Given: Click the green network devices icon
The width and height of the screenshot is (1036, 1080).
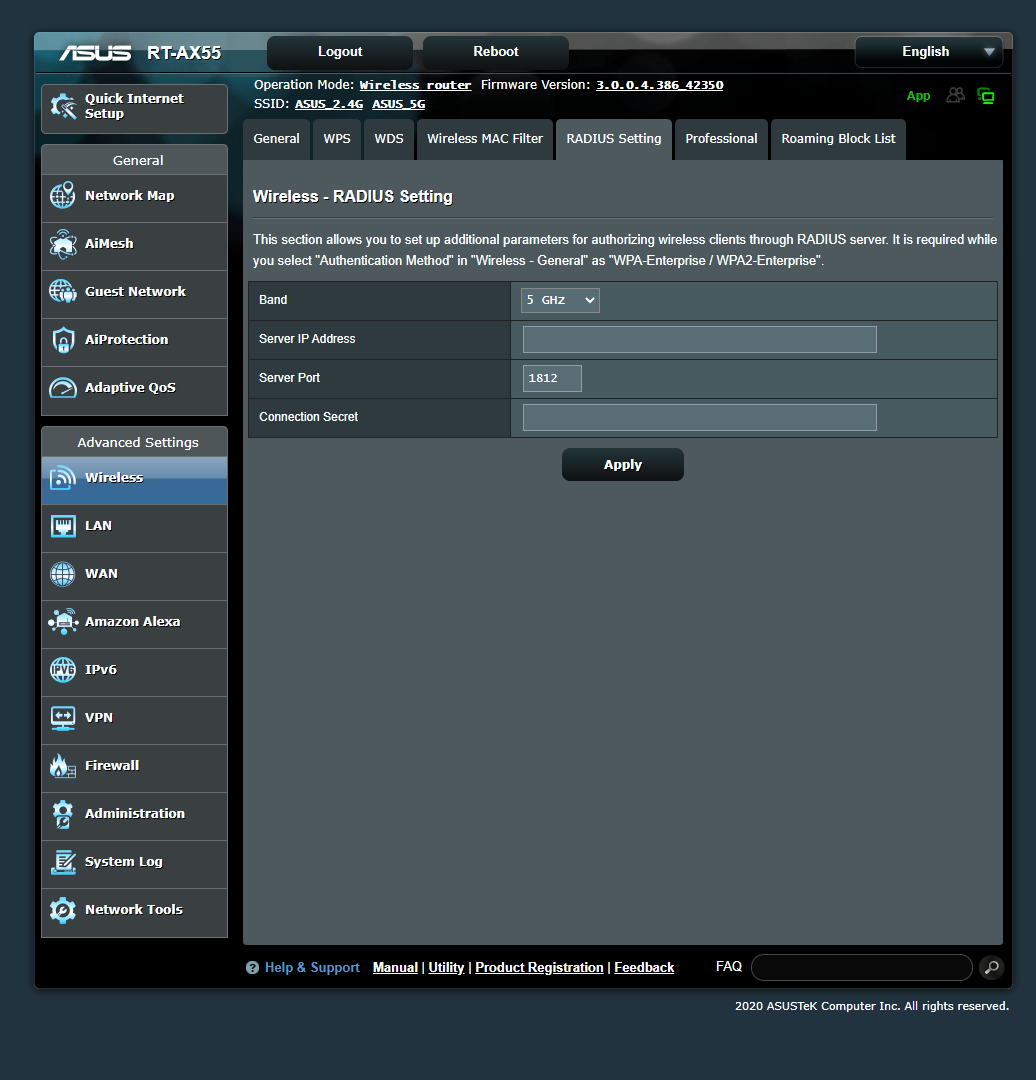Looking at the screenshot, I should click(x=986, y=96).
